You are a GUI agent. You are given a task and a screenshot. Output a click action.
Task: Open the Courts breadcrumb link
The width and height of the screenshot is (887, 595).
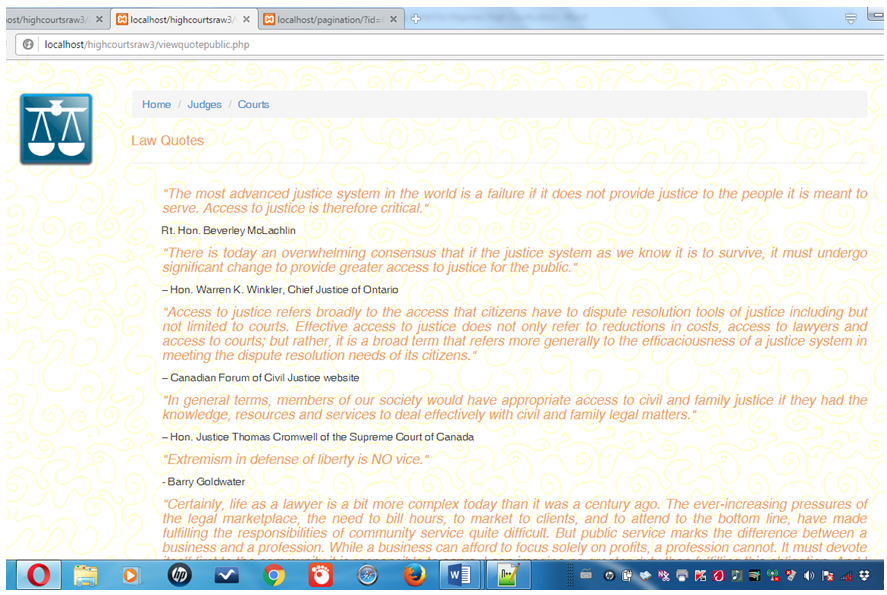click(x=253, y=105)
